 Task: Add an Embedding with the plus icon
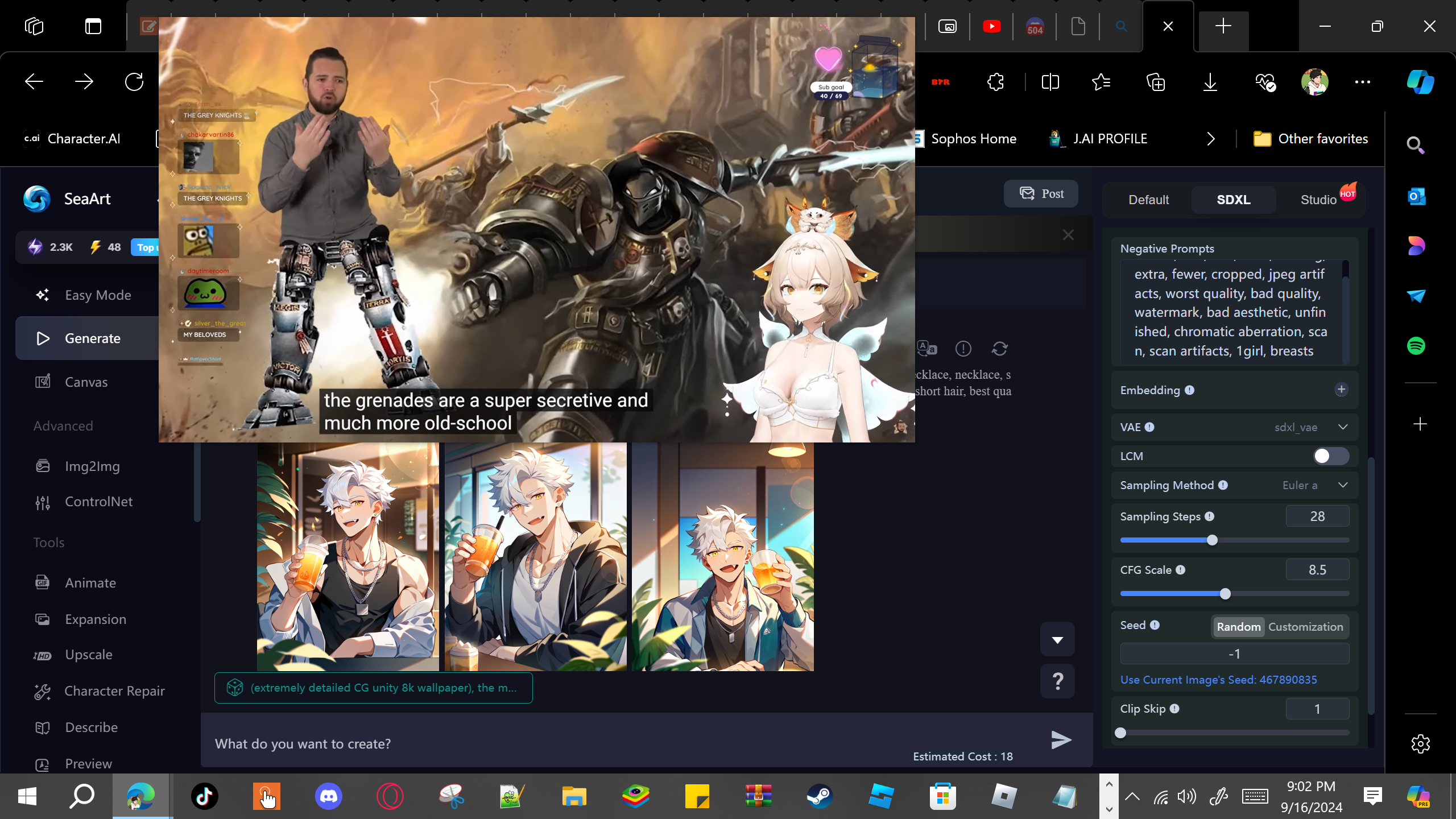point(1341,390)
